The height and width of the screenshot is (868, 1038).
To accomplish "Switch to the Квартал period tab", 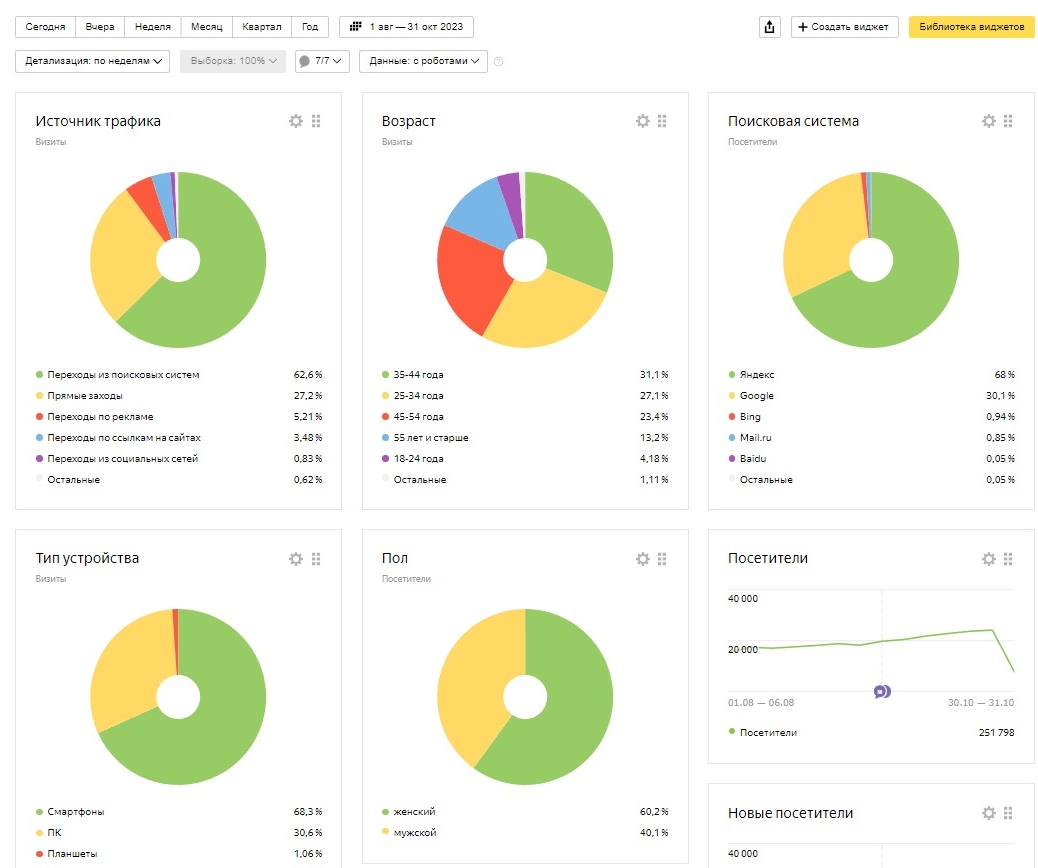I will pos(261,26).
